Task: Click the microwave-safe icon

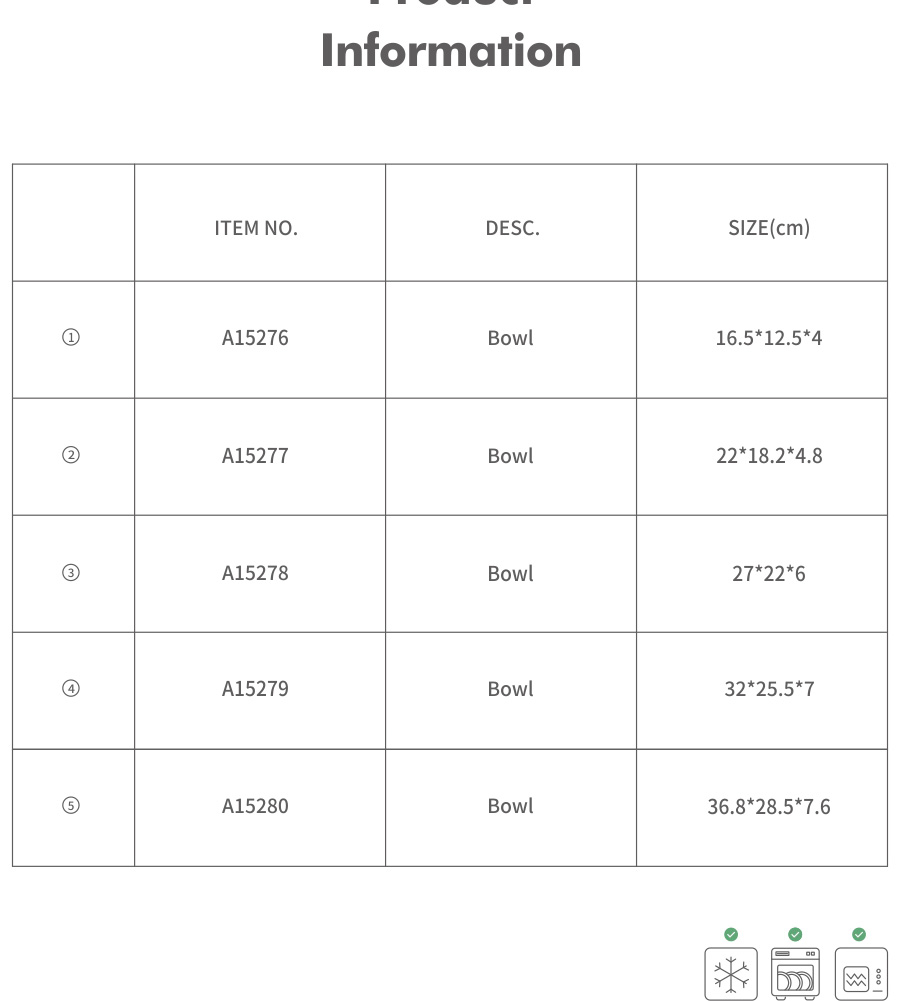Action: pos(860,974)
